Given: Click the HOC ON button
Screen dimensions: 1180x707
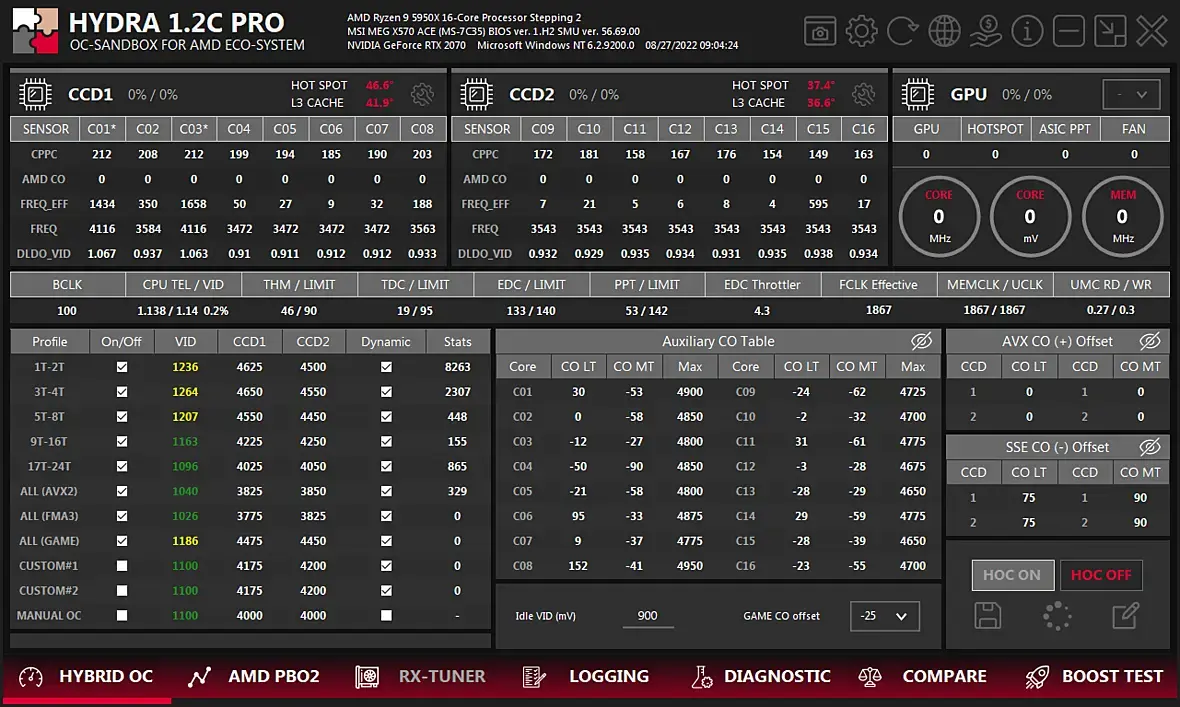Looking at the screenshot, I should pos(1011,575).
